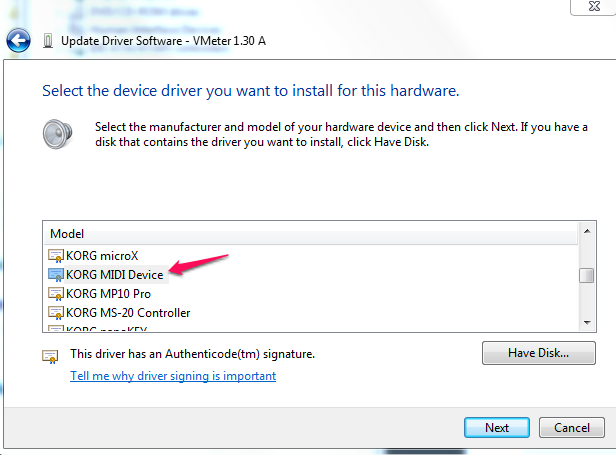Click the model list scrollbar thumb

coord(587,275)
